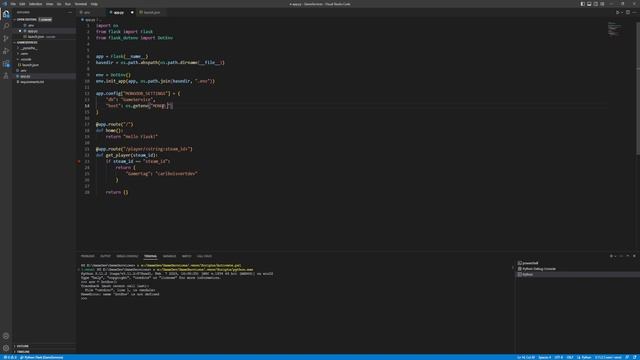
Task: Click the notifications bell in status bar
Action: [635, 358]
